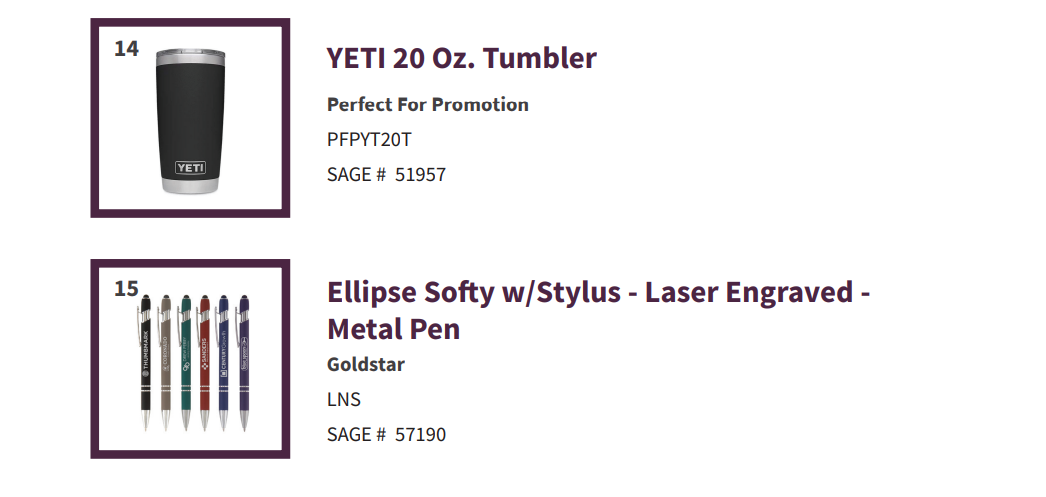Click rank number 15 badge

[126, 289]
